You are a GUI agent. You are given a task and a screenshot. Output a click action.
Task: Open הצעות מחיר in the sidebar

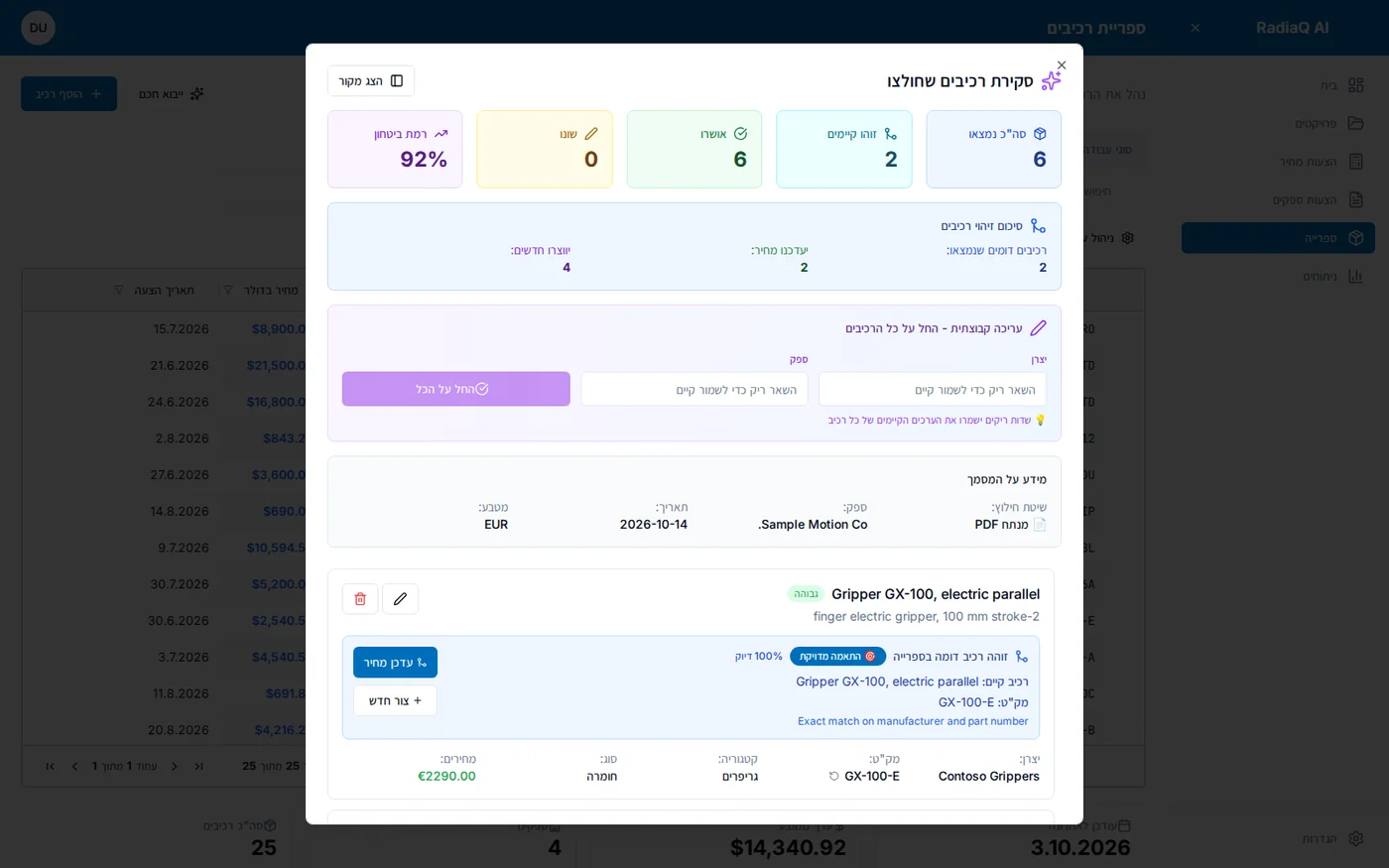pos(1278,162)
